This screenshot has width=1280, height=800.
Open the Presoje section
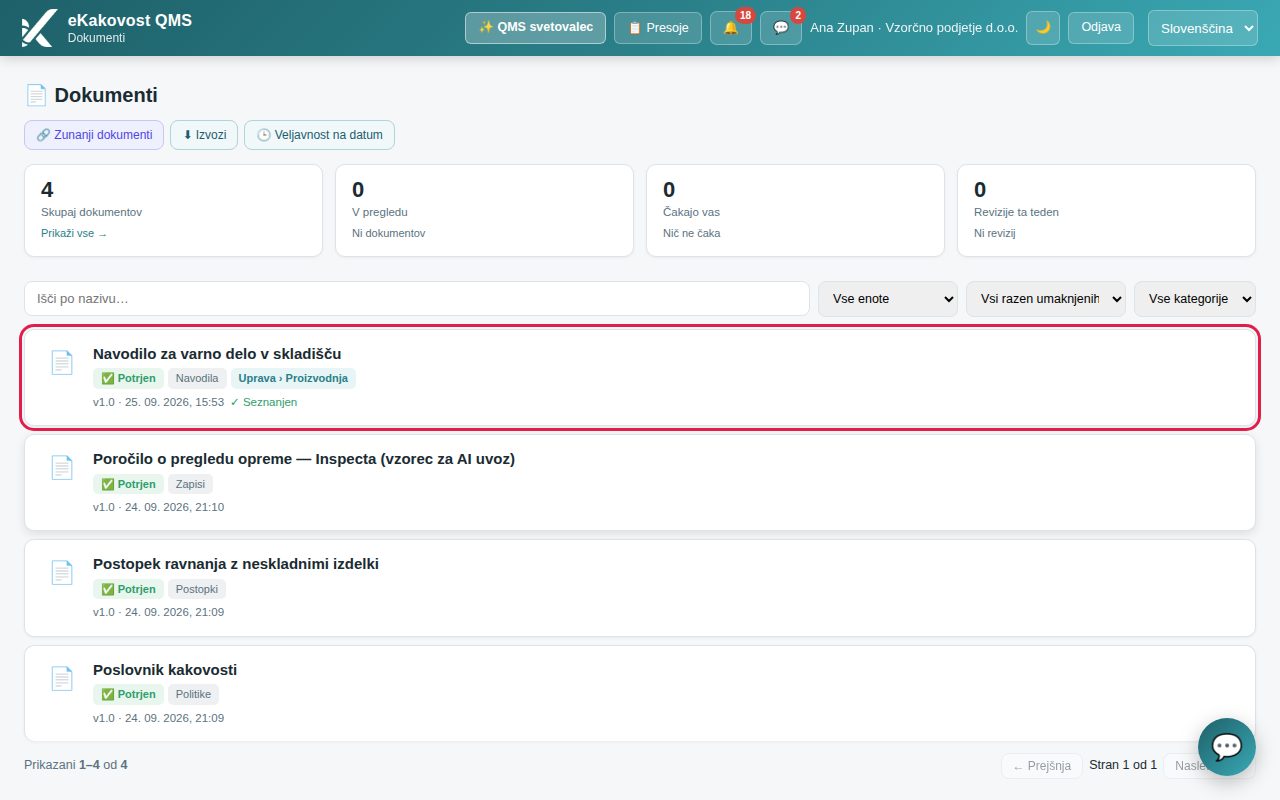pos(658,28)
